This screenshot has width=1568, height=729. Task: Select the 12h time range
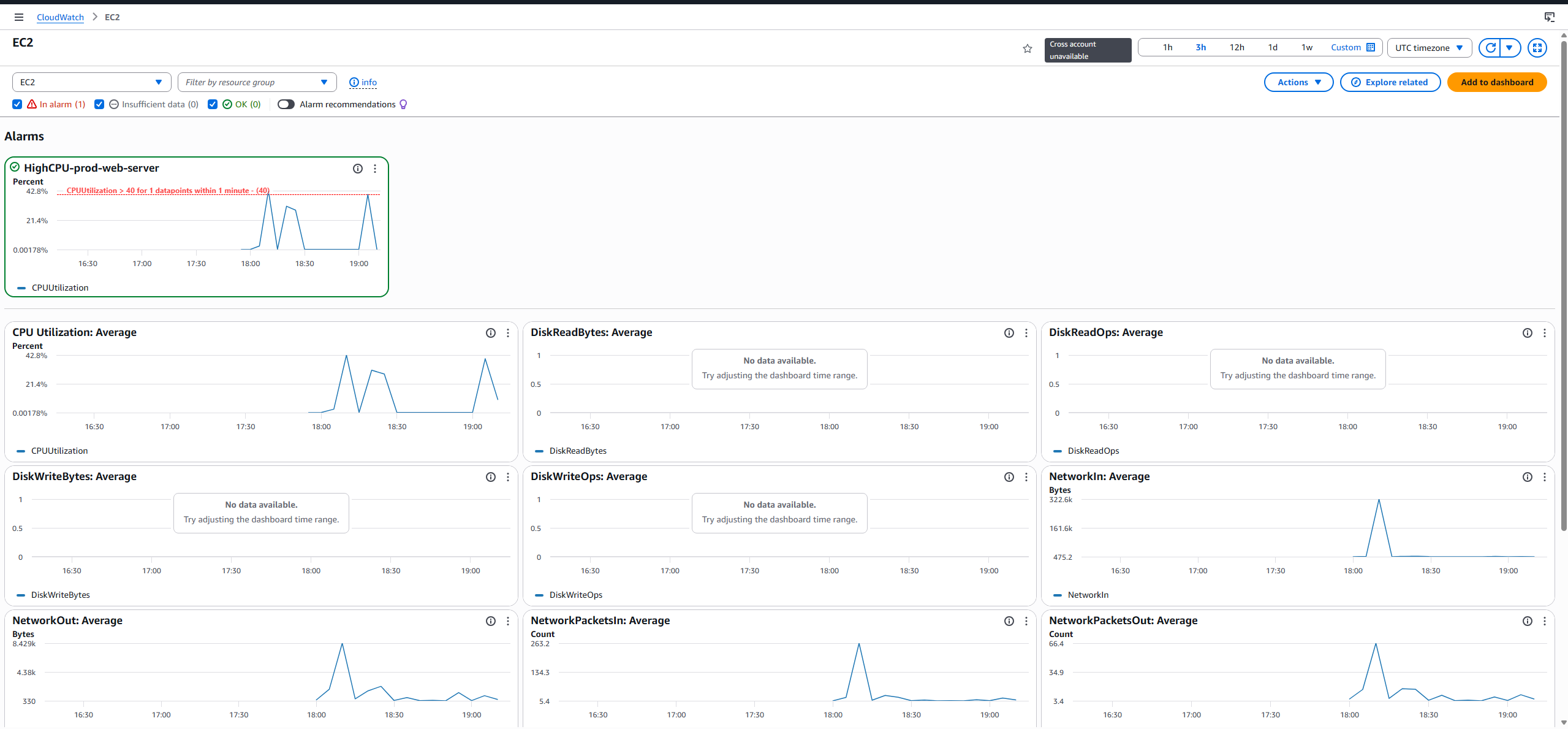[x=1237, y=47]
